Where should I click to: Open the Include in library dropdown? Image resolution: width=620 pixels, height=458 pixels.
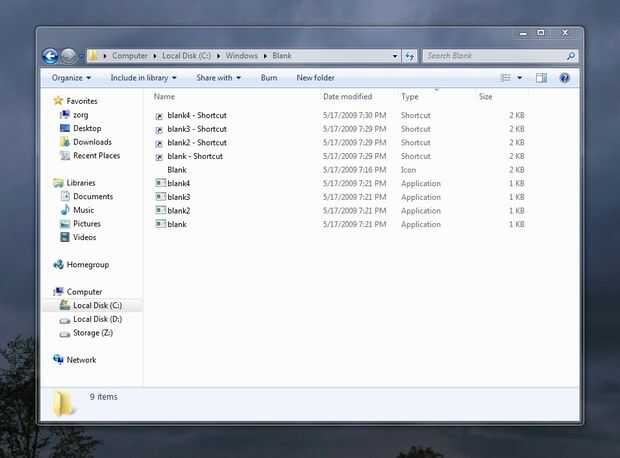[144, 78]
